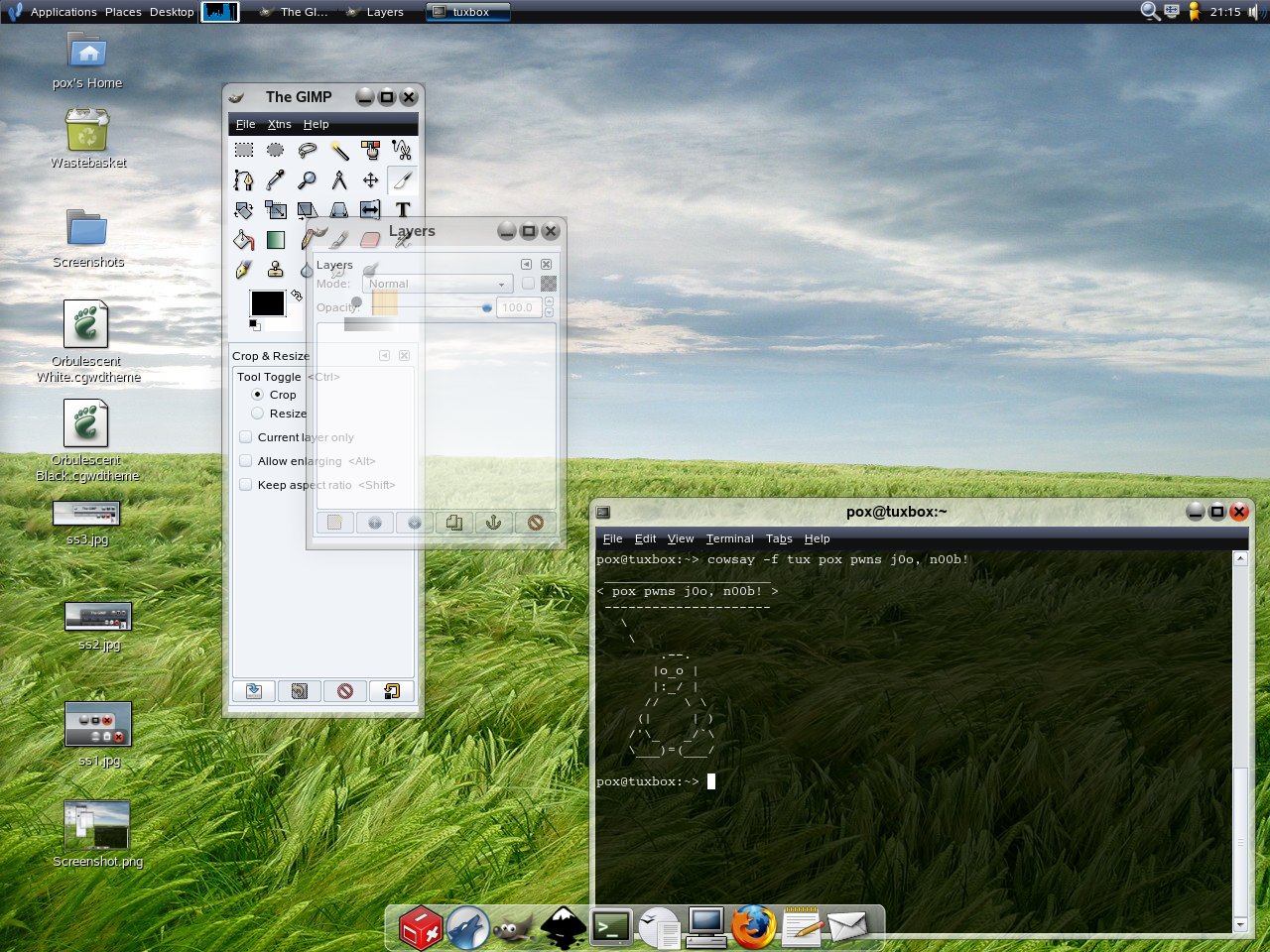Select the Ink pen tool
The width and height of the screenshot is (1270, 952).
click(x=244, y=270)
